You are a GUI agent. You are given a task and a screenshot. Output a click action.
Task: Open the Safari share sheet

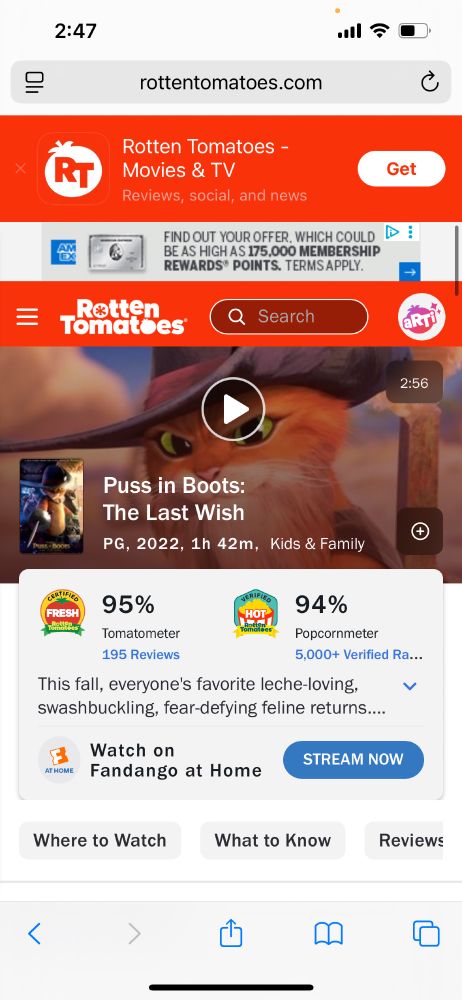(x=231, y=934)
